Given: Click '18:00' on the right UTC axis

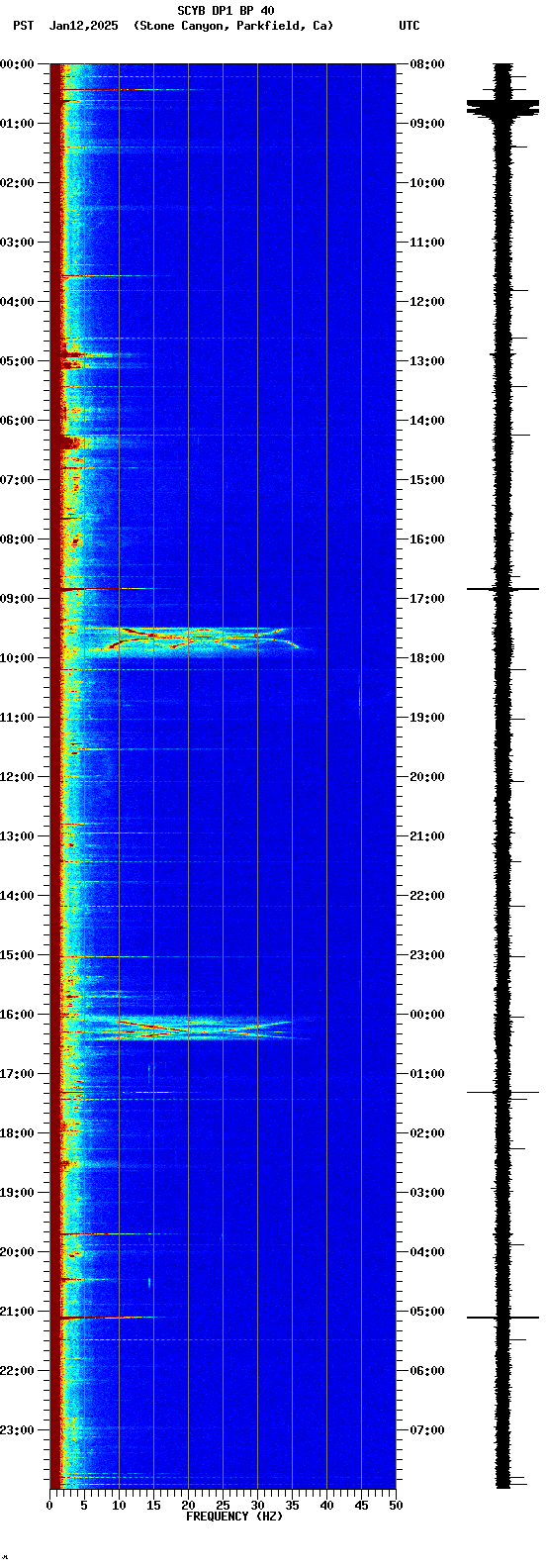Looking at the screenshot, I should pos(427,658).
